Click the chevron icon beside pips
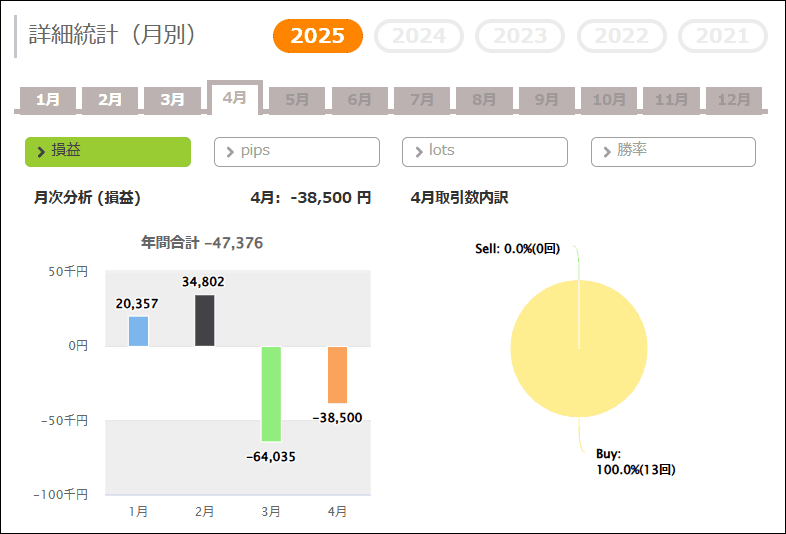This screenshot has width=786, height=534. click(230, 152)
